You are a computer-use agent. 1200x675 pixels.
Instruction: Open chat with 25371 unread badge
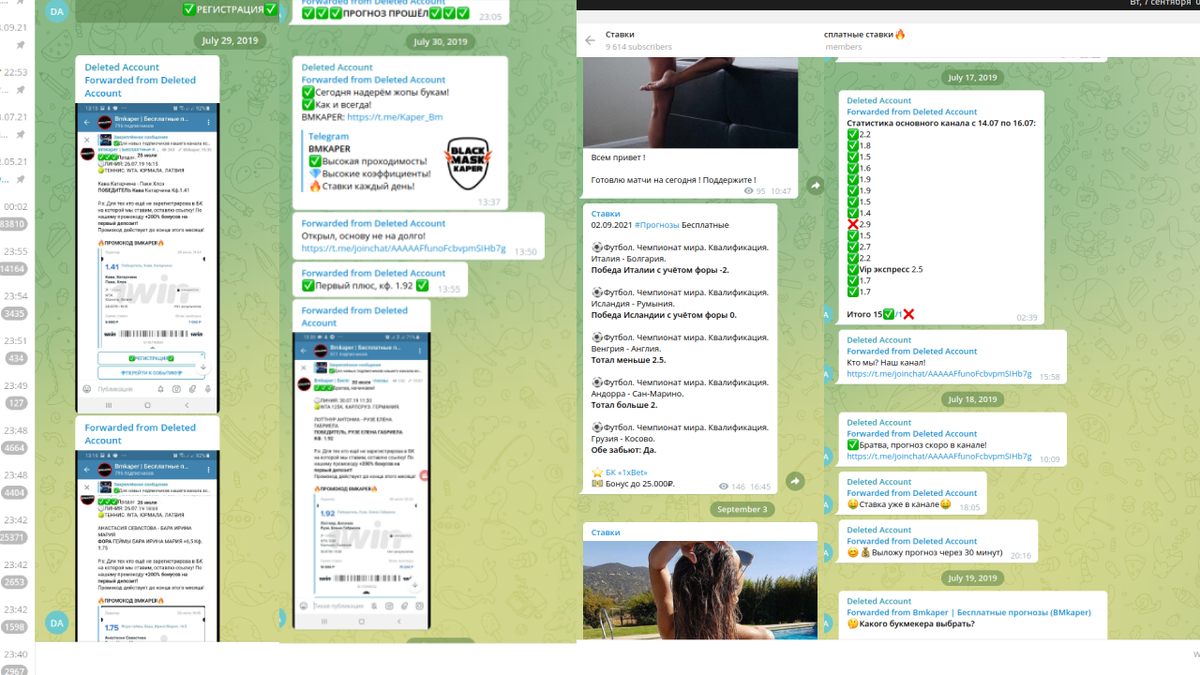coord(15,537)
